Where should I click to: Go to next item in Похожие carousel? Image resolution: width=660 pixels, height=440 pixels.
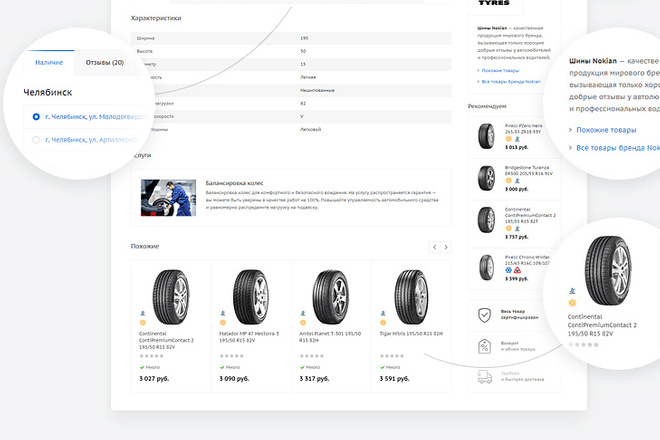click(446, 247)
